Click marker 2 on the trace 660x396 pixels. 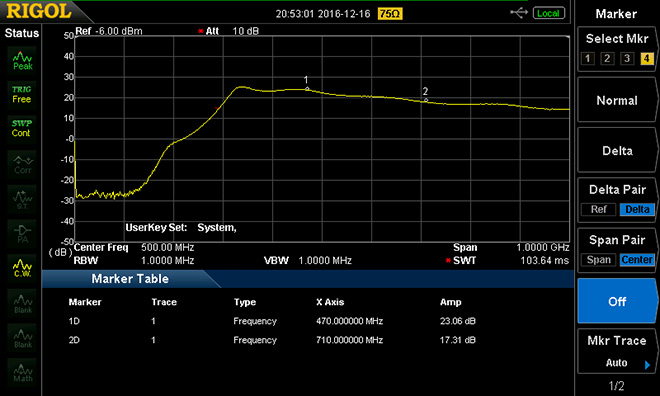[426, 100]
